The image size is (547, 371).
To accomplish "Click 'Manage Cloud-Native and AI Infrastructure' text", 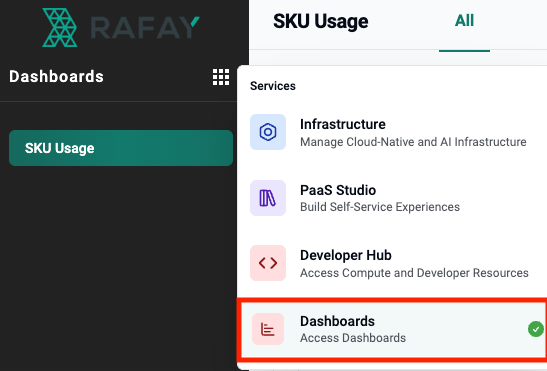I will coord(413,142).
